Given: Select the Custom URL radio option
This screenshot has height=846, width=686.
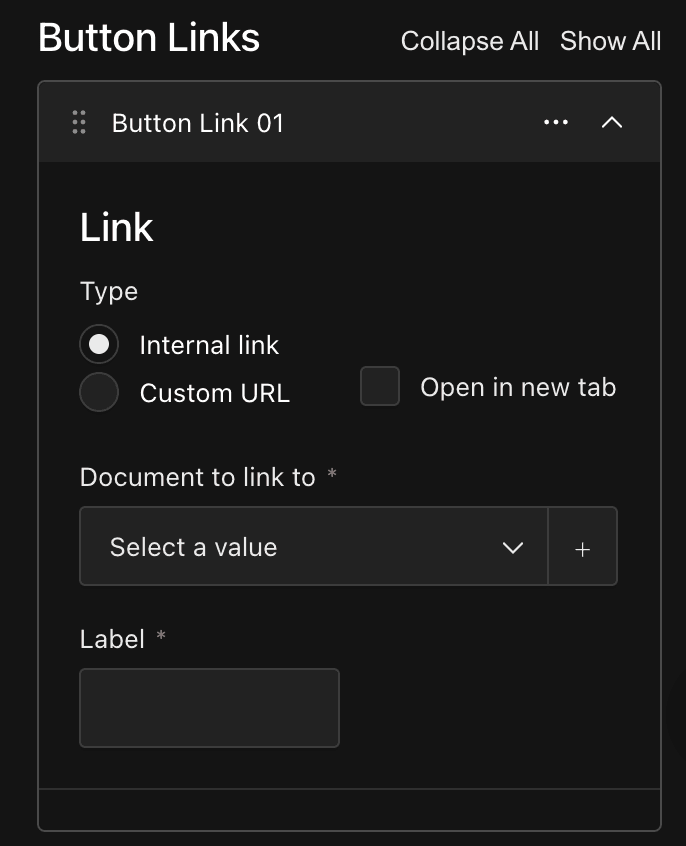Looking at the screenshot, I should [x=99, y=392].
